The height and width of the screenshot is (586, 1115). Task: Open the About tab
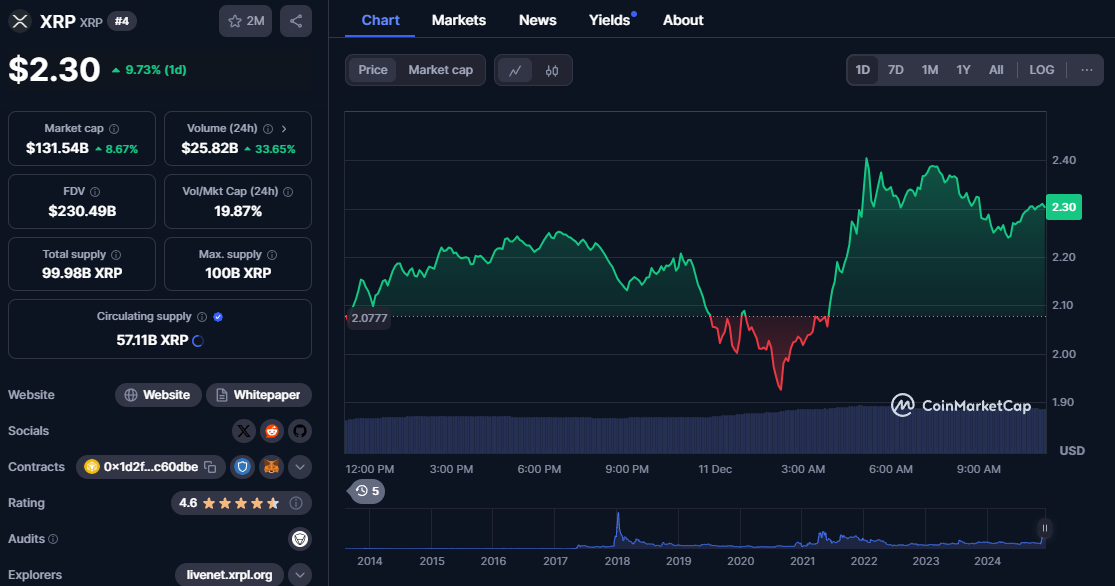click(x=683, y=21)
